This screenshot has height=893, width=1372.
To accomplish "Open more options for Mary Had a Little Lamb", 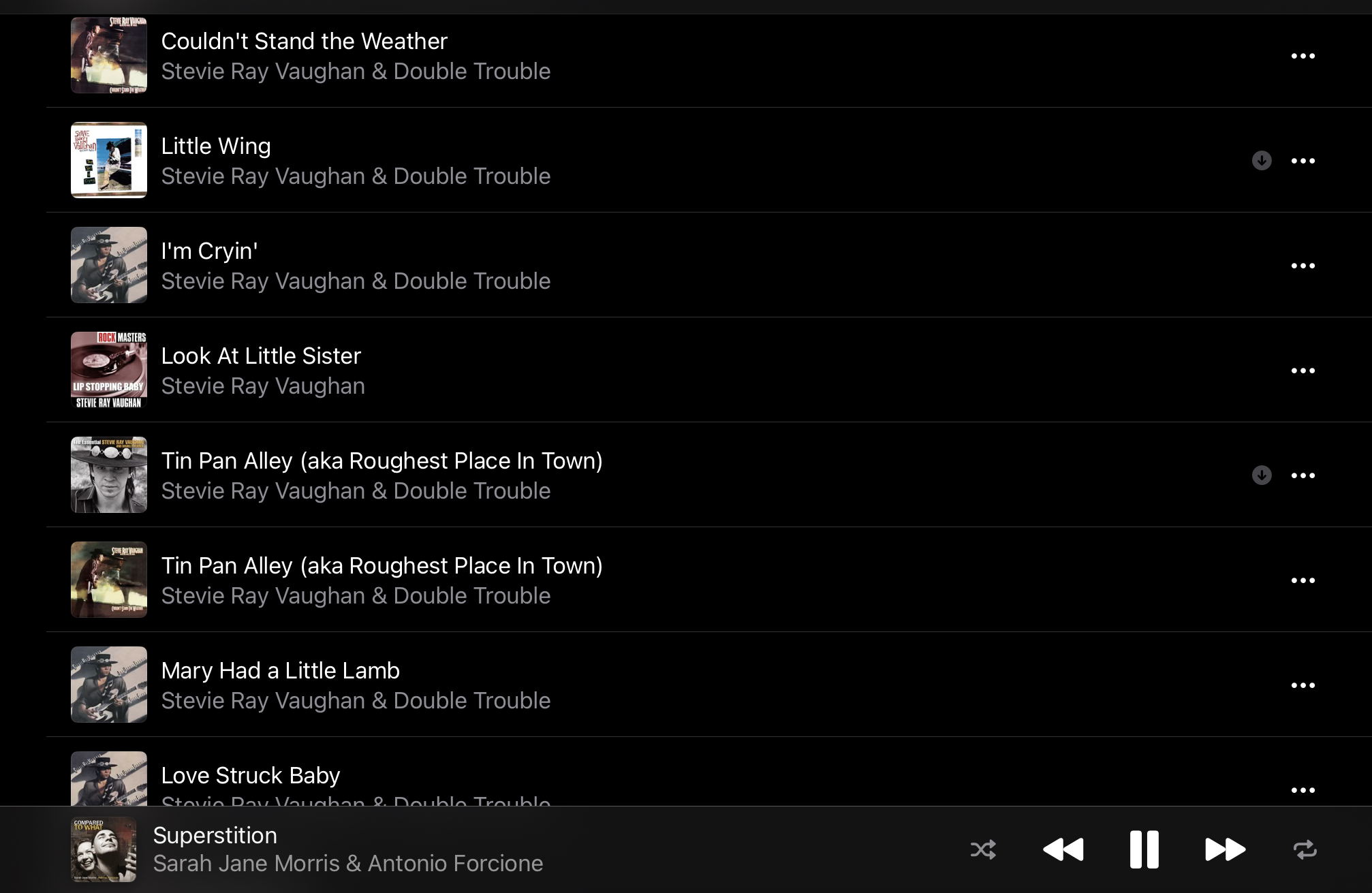I will tap(1303, 685).
